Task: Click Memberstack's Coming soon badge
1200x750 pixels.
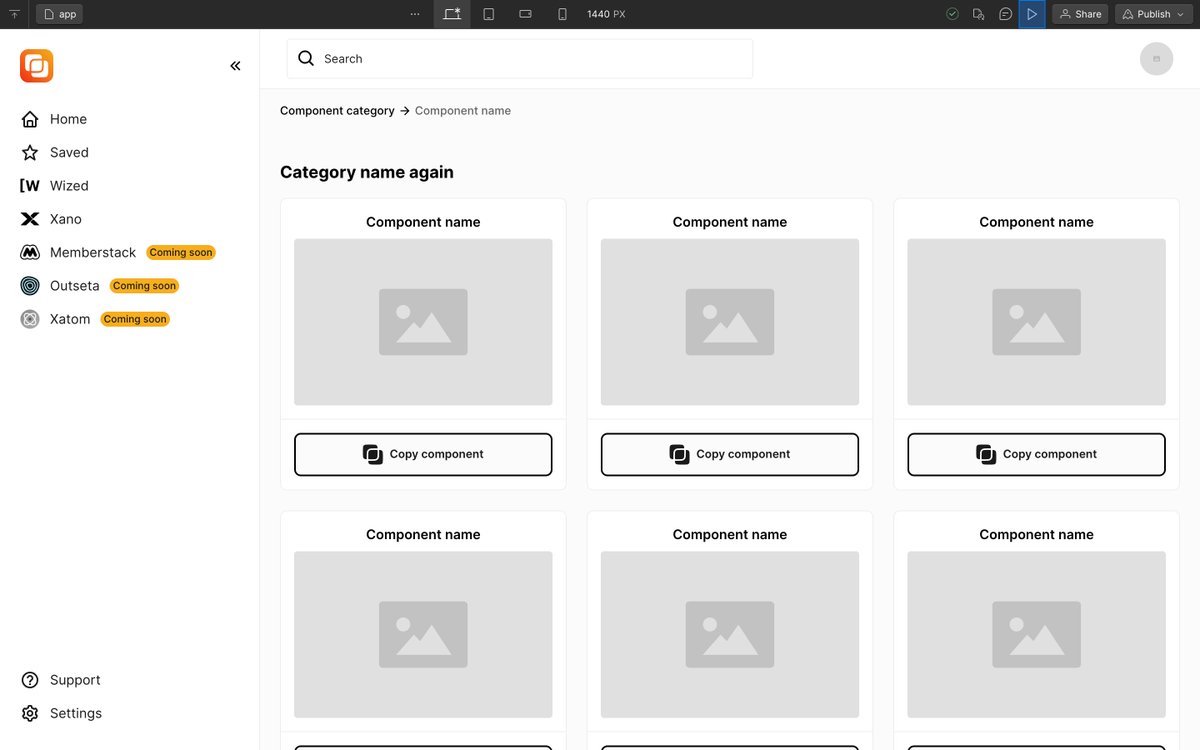Action: point(181,253)
